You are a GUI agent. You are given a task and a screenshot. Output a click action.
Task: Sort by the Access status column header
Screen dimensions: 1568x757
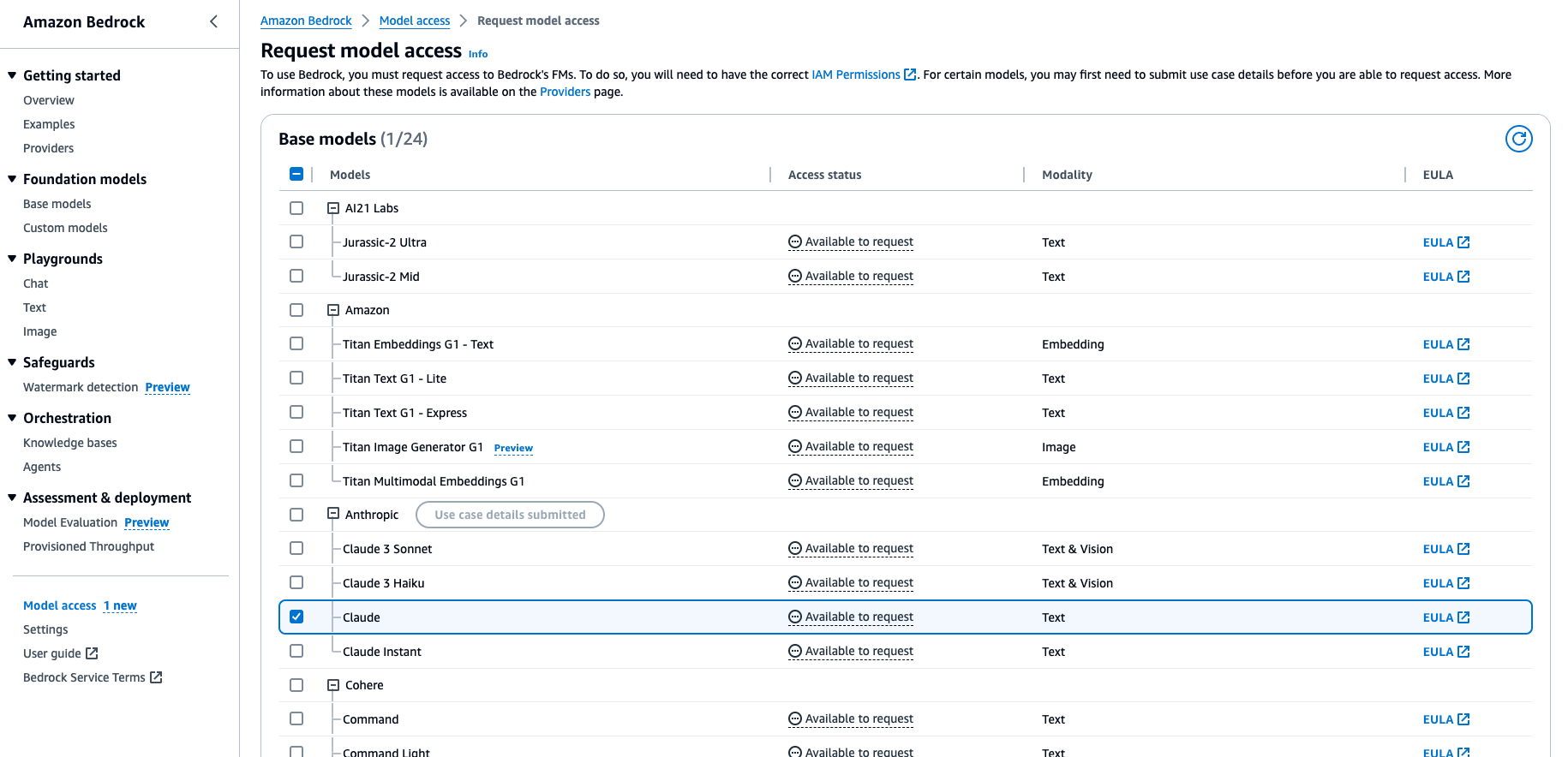pyautogui.click(x=825, y=175)
